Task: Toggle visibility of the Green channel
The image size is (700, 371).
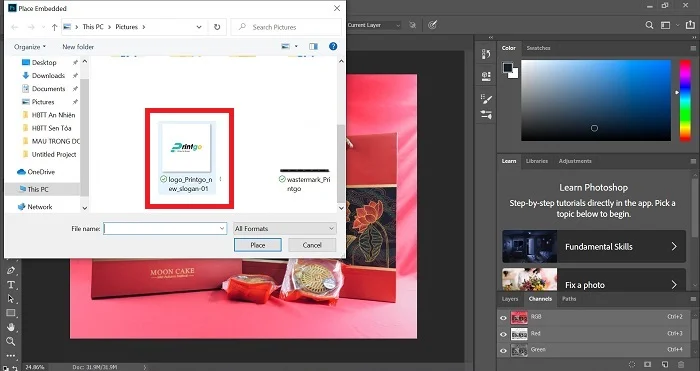Action: (504, 351)
